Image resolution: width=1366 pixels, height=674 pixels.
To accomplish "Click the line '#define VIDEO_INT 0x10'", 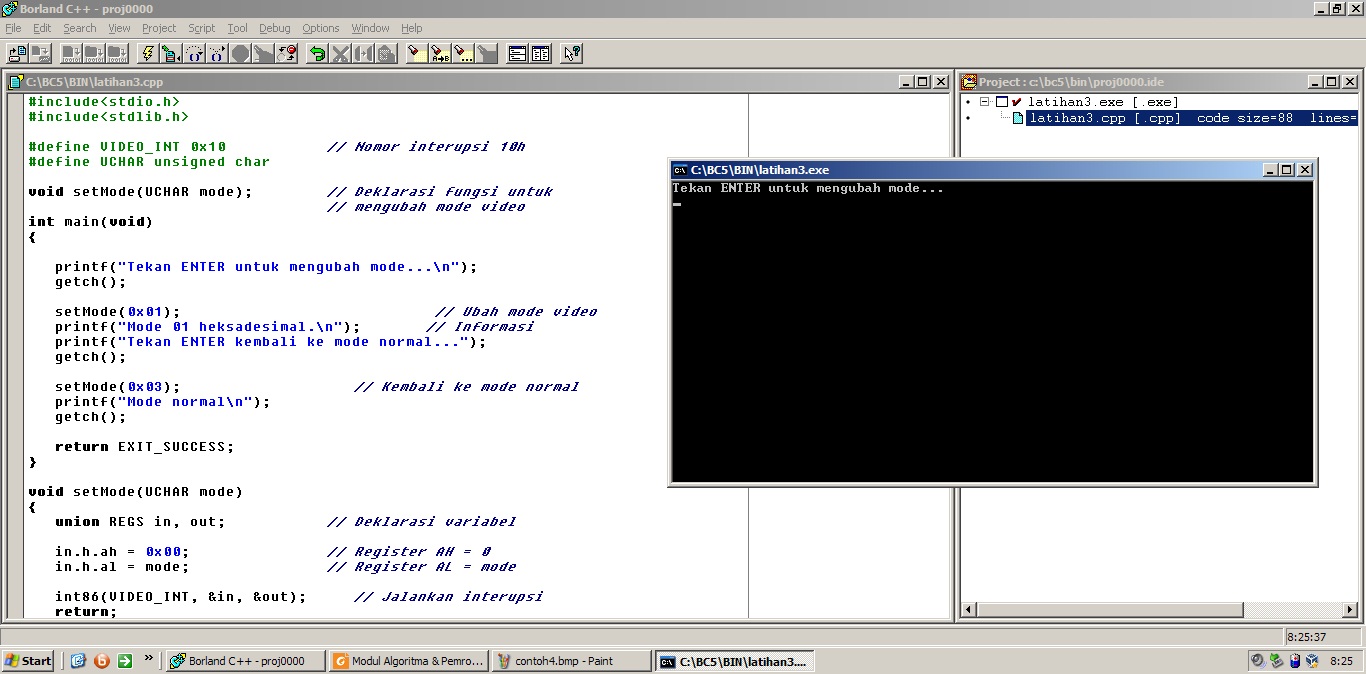I will coord(127,147).
